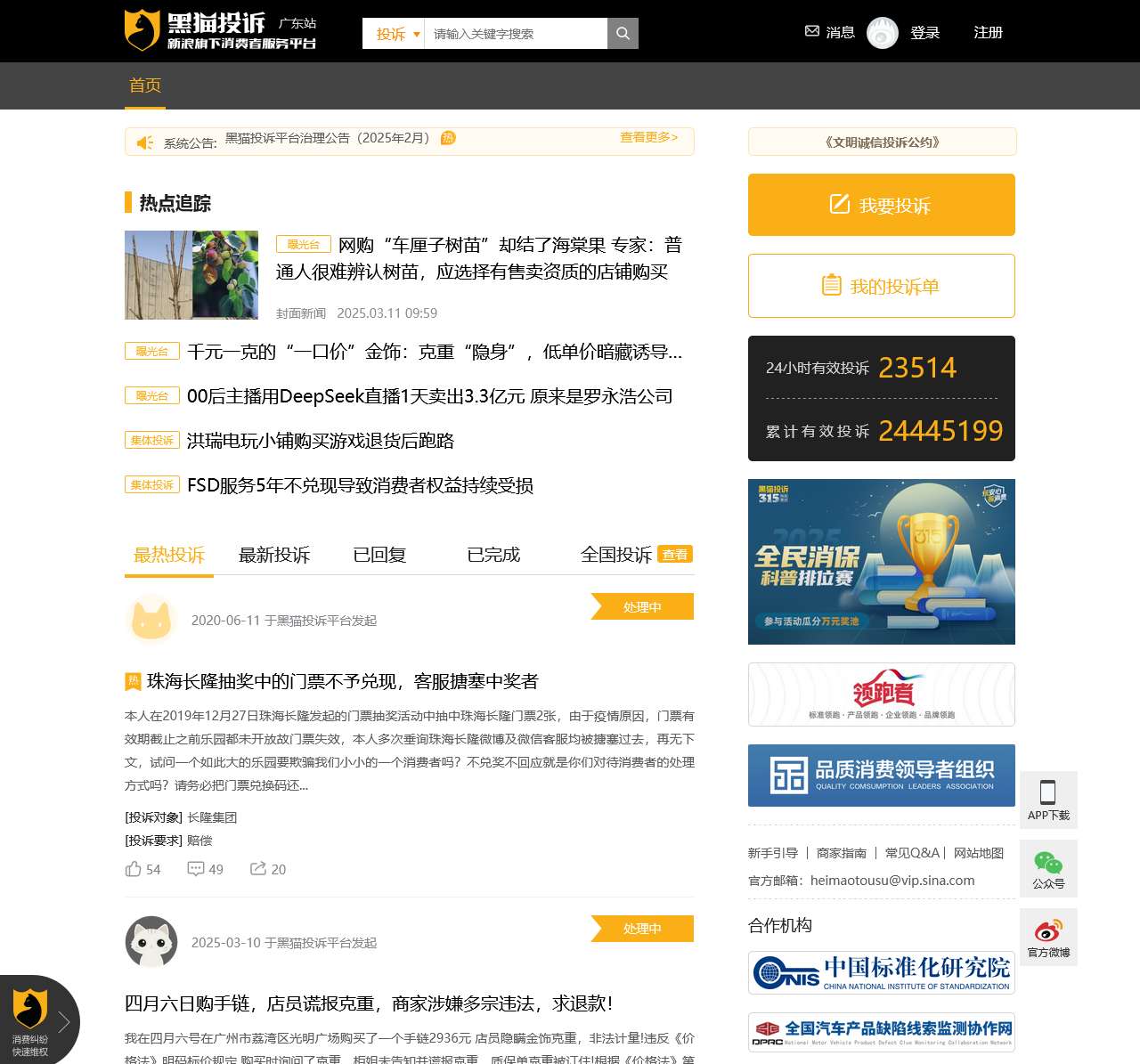Select 首页 in the navigation bar

click(x=145, y=85)
